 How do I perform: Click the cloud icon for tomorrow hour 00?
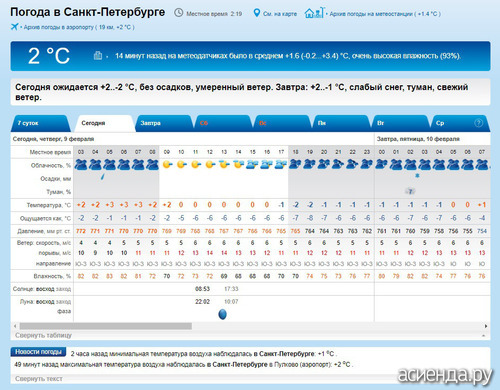(381, 164)
